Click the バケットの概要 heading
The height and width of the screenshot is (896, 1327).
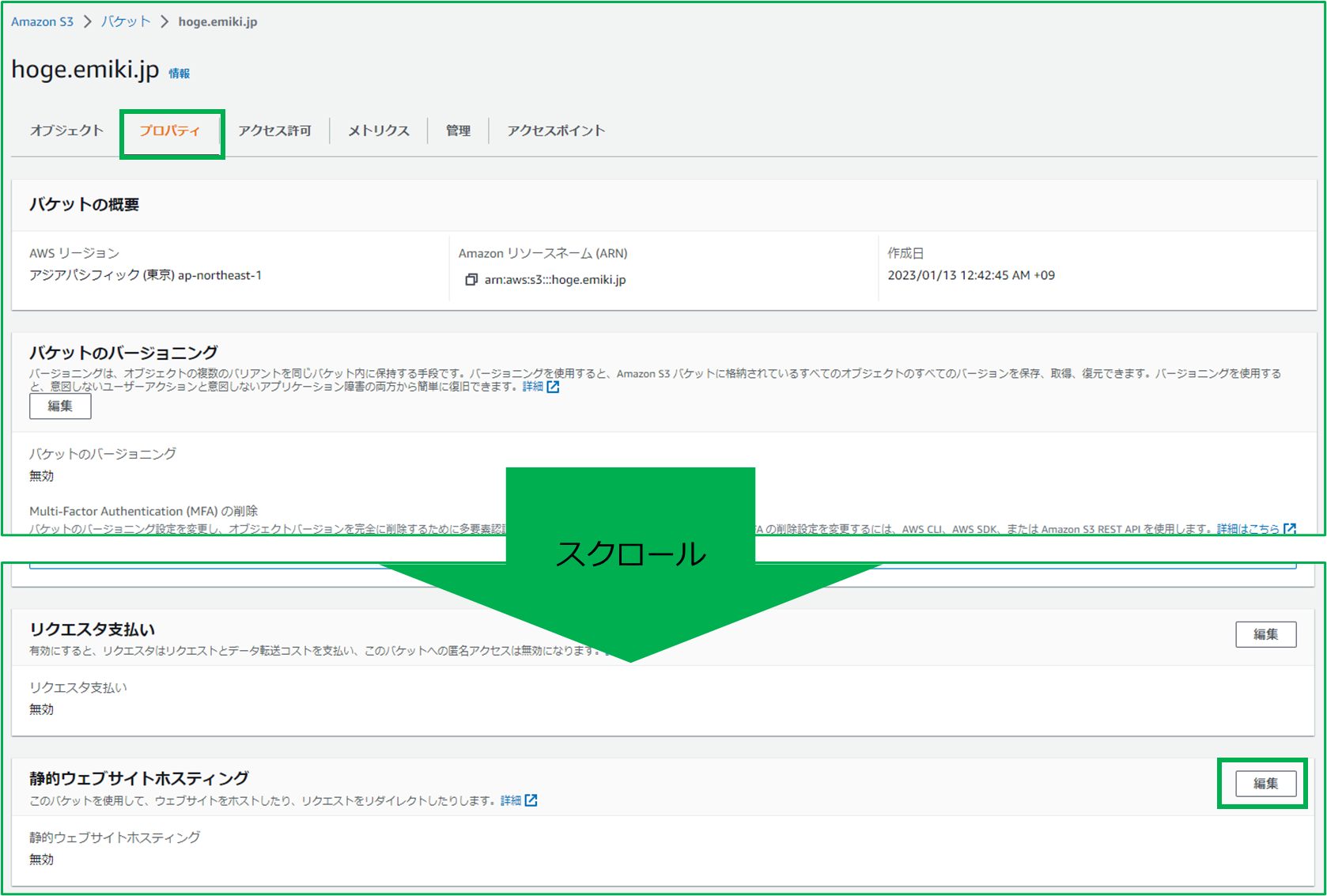85,205
